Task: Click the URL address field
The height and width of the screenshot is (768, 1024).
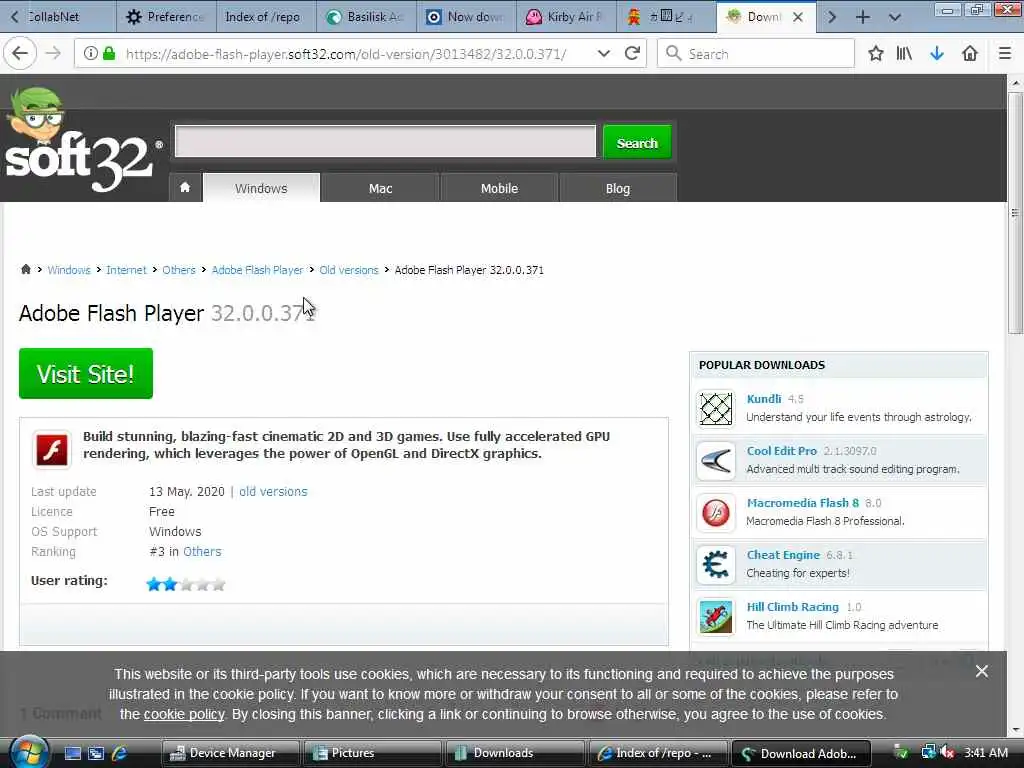Action: tap(346, 54)
